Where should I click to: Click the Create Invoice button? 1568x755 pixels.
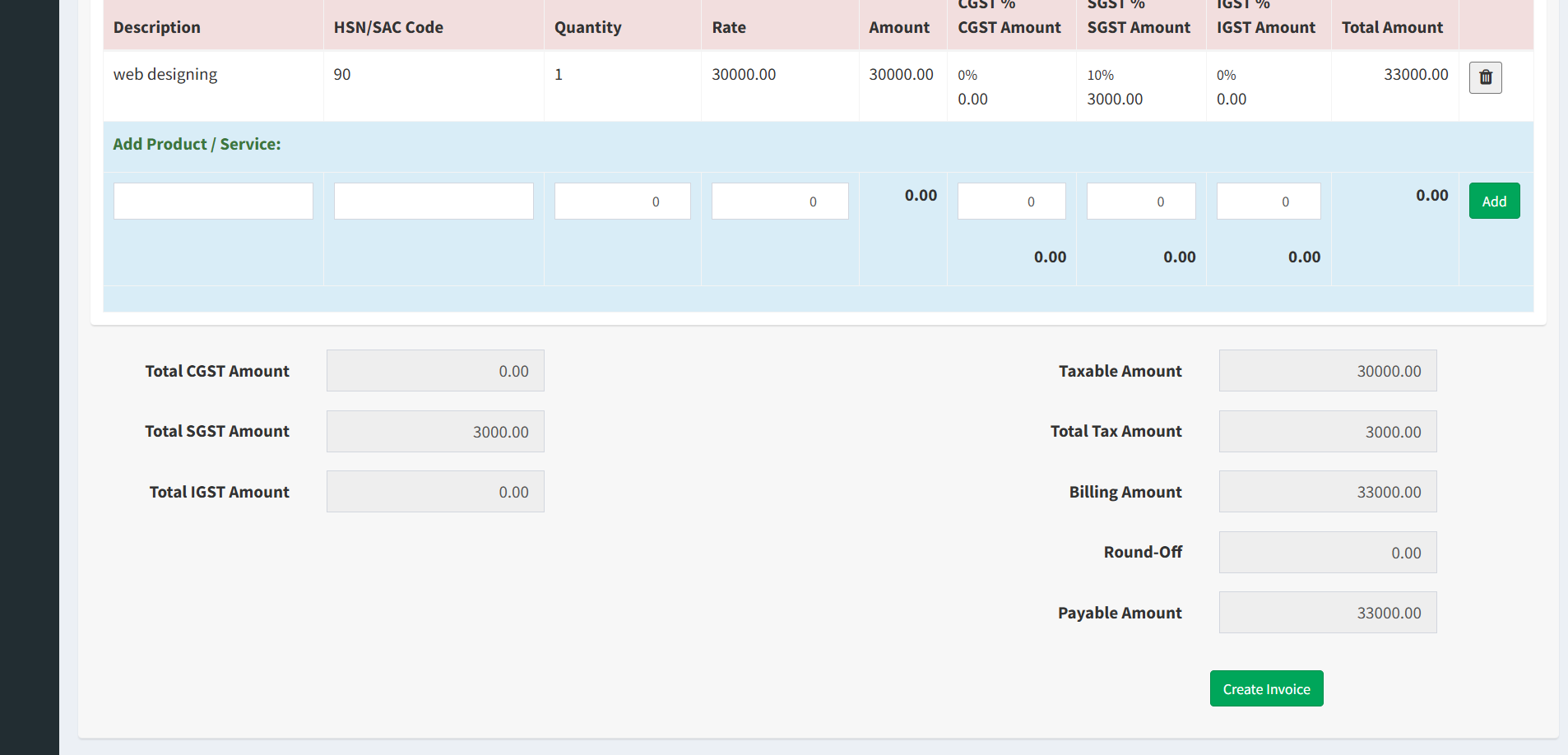pyautogui.click(x=1266, y=688)
